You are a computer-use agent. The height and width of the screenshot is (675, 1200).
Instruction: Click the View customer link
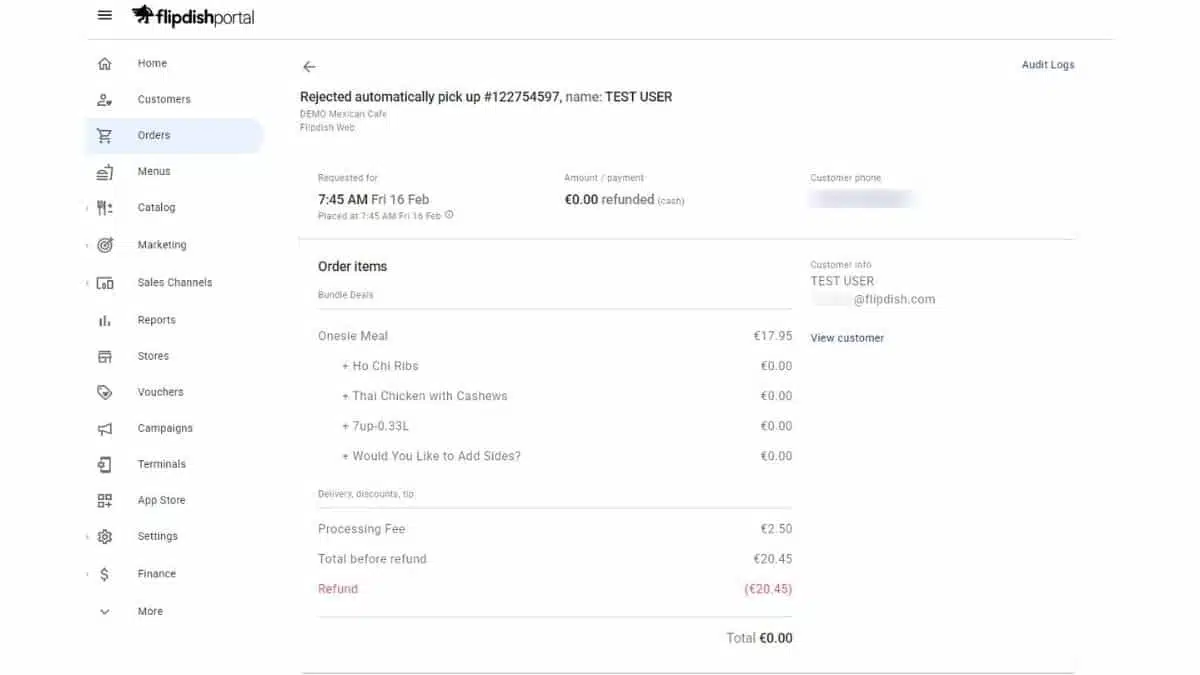click(847, 338)
